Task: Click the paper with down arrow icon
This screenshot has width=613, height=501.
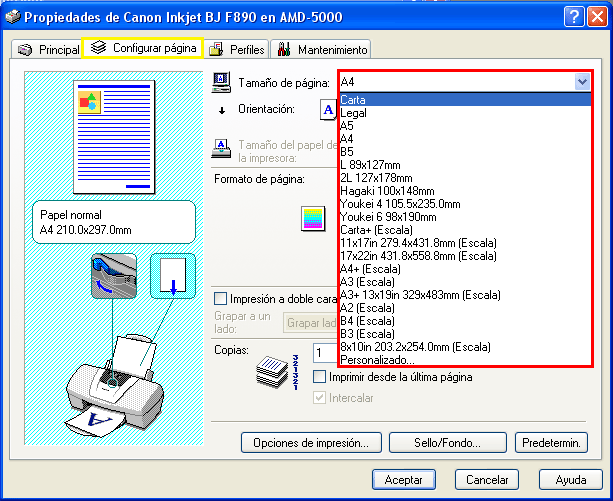Action: 173,276
